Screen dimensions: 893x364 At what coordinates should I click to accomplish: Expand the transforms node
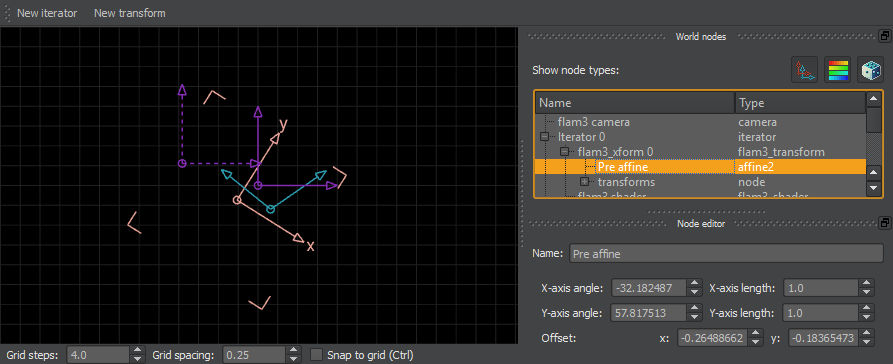point(584,182)
